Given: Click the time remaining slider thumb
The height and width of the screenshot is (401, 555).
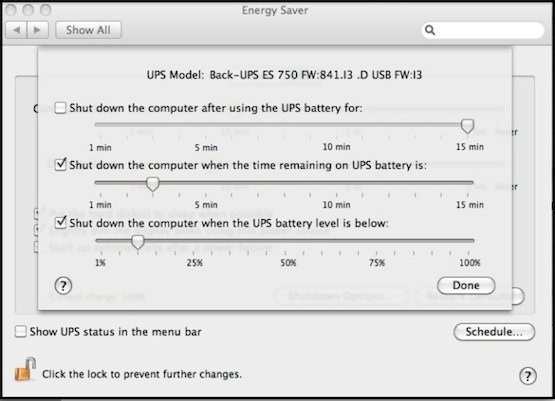Looking at the screenshot, I should [x=153, y=184].
